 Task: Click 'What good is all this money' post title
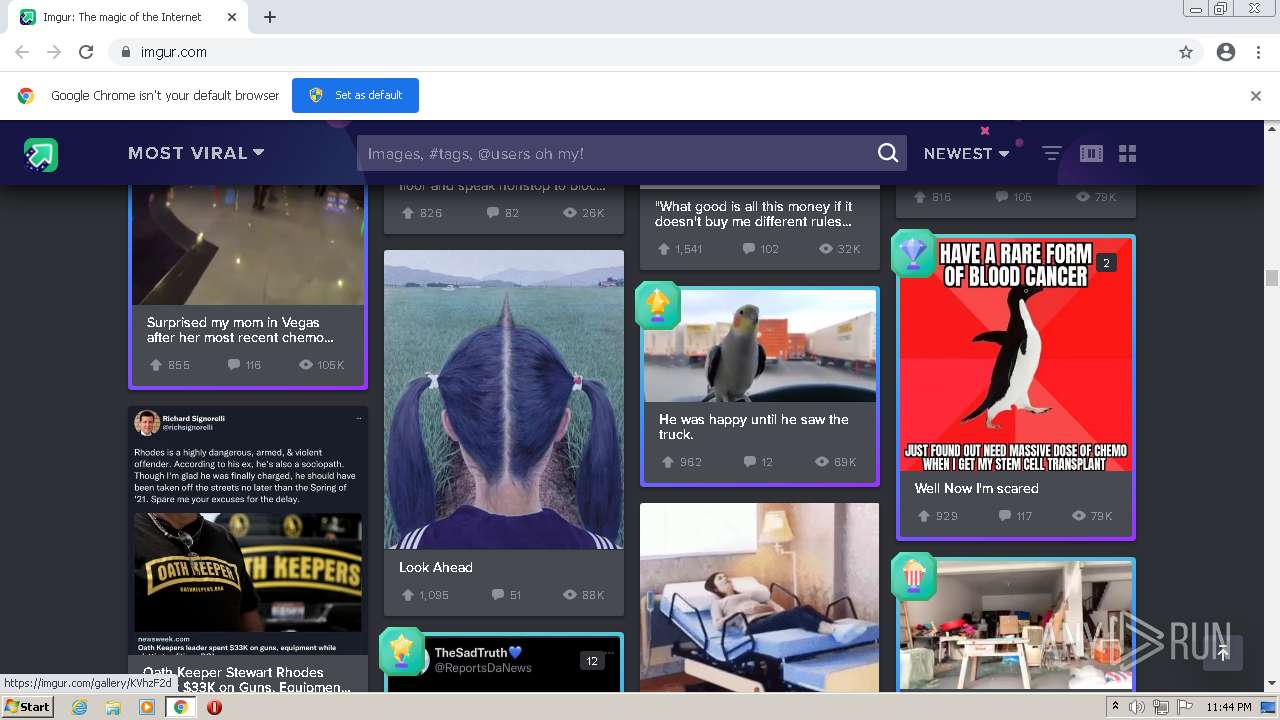coord(753,214)
